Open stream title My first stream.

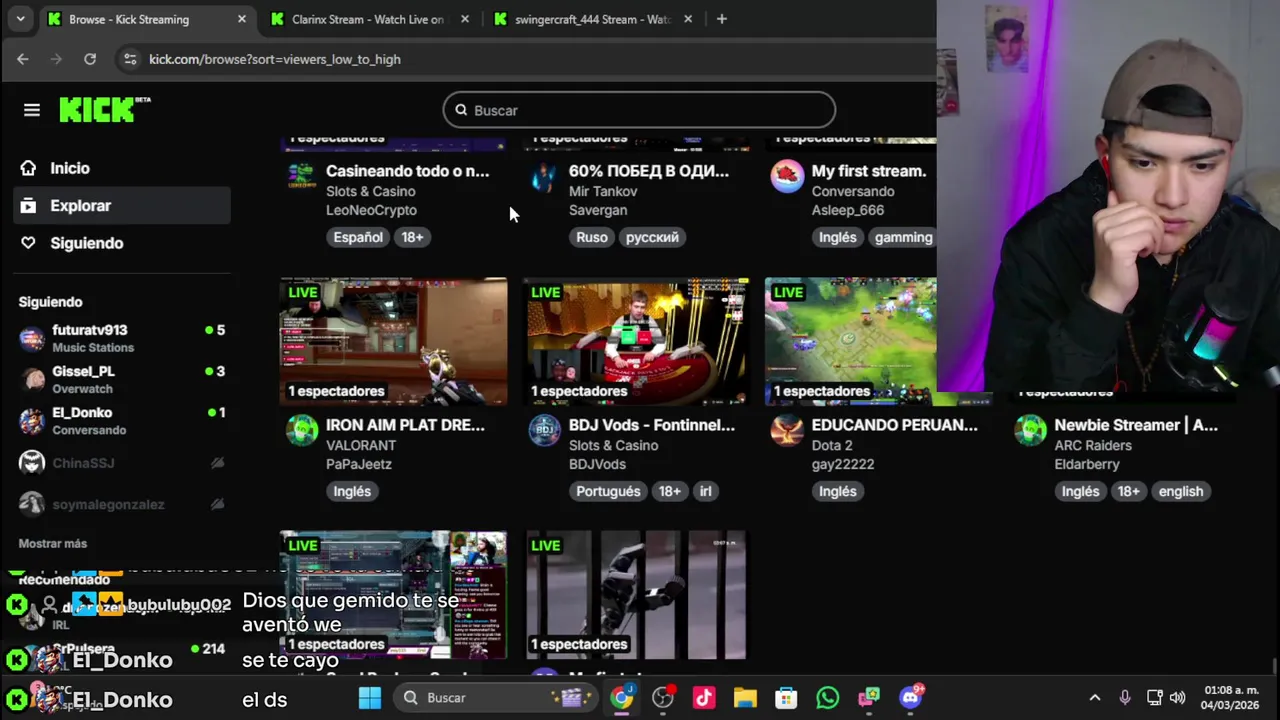[869, 171]
